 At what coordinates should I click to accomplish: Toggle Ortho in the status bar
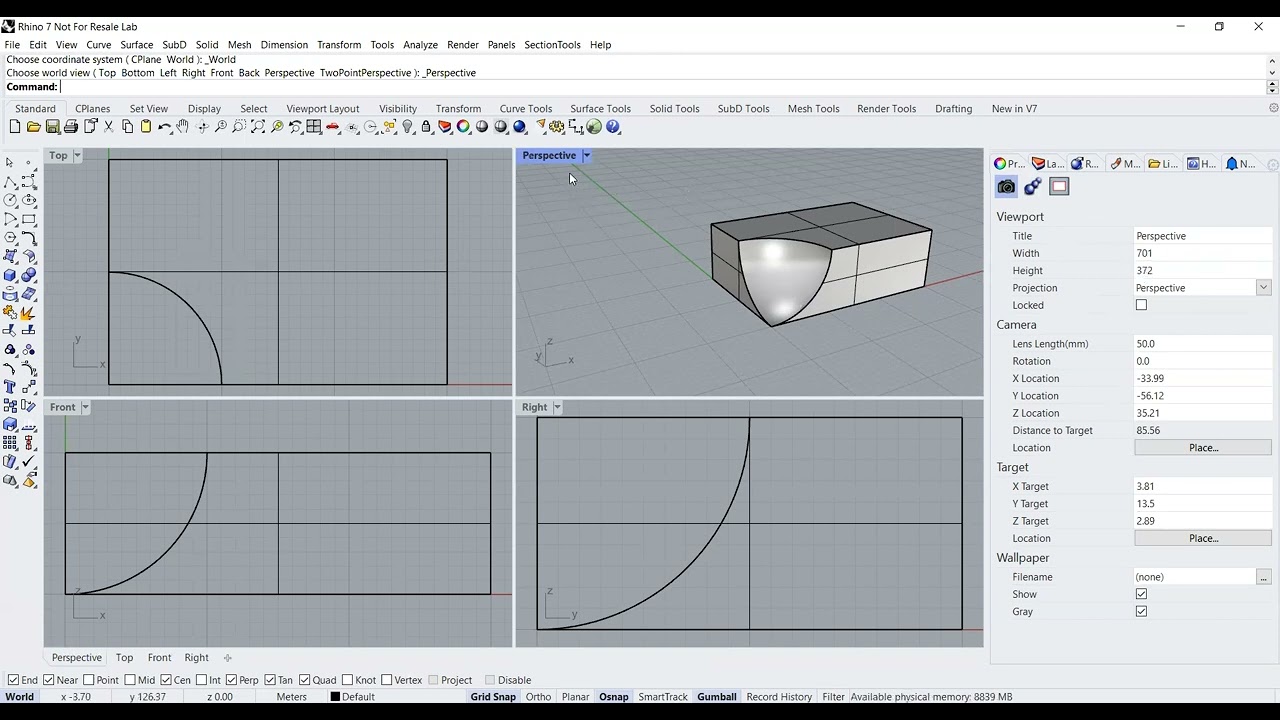pyautogui.click(x=538, y=697)
